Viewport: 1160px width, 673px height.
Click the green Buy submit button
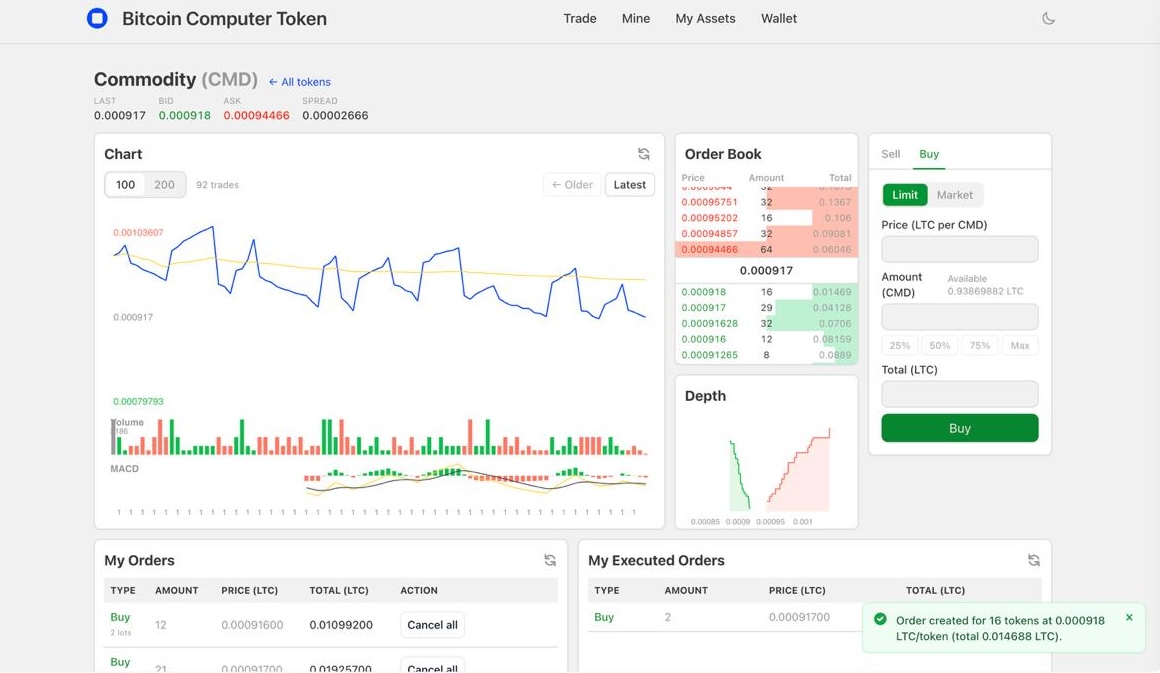[960, 428]
